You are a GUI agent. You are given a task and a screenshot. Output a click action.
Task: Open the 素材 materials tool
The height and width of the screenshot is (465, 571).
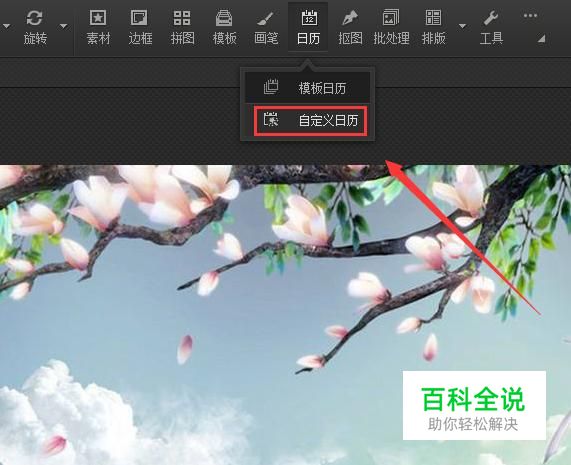[98, 27]
